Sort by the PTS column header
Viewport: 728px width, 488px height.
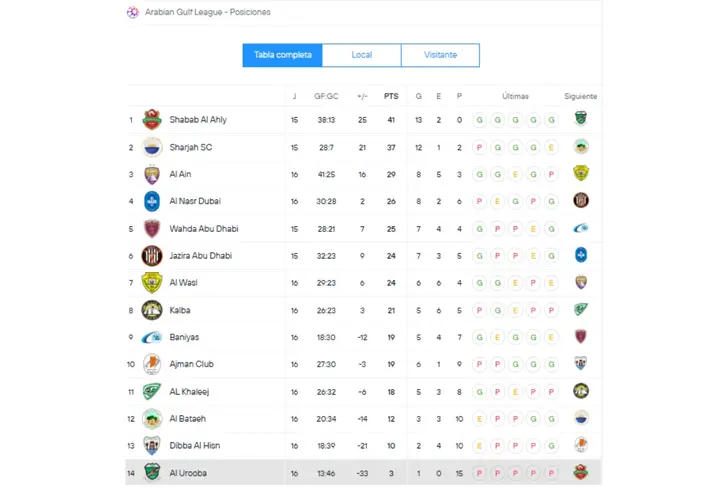(x=391, y=96)
